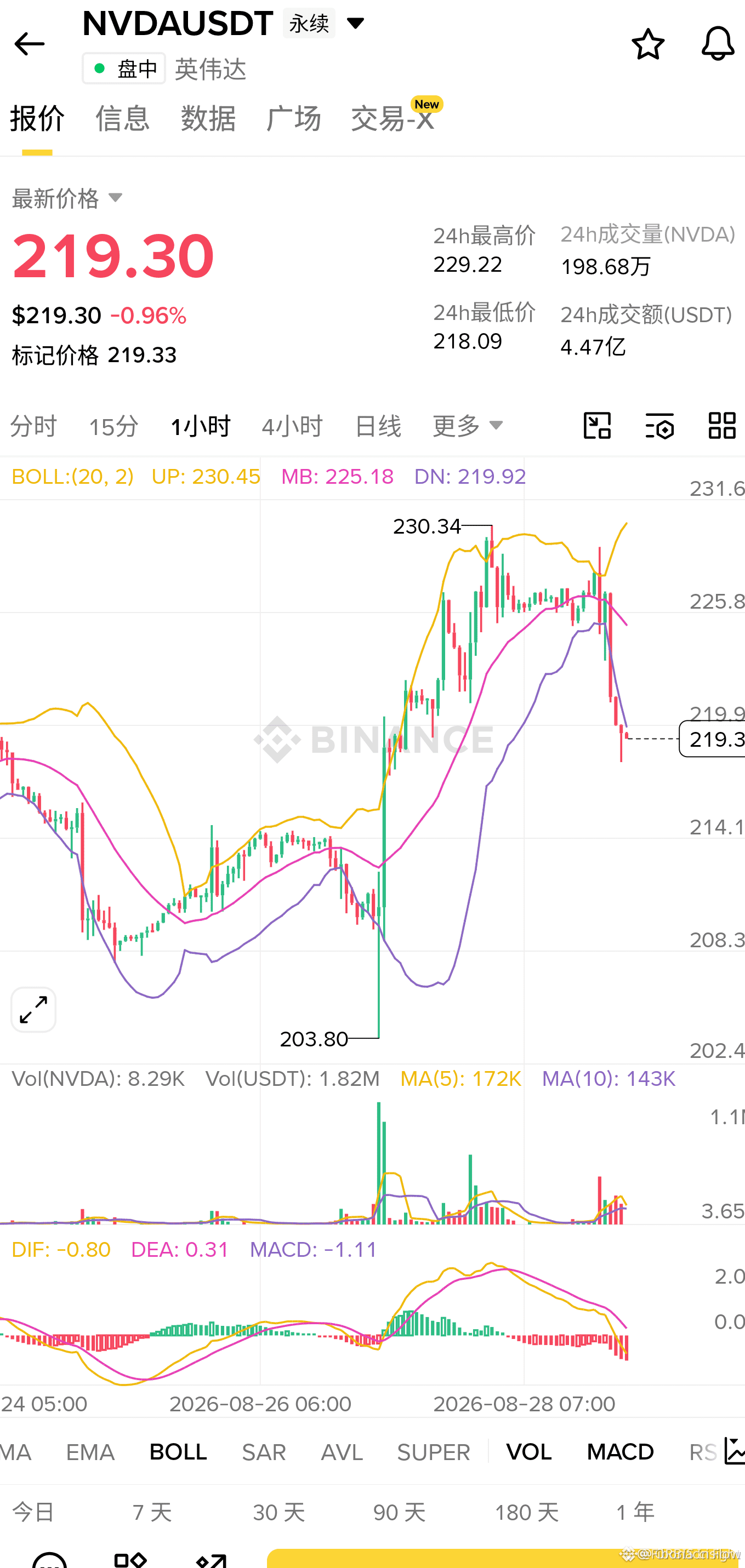Toggle the EMA indicator

pyautogui.click(x=90, y=1452)
